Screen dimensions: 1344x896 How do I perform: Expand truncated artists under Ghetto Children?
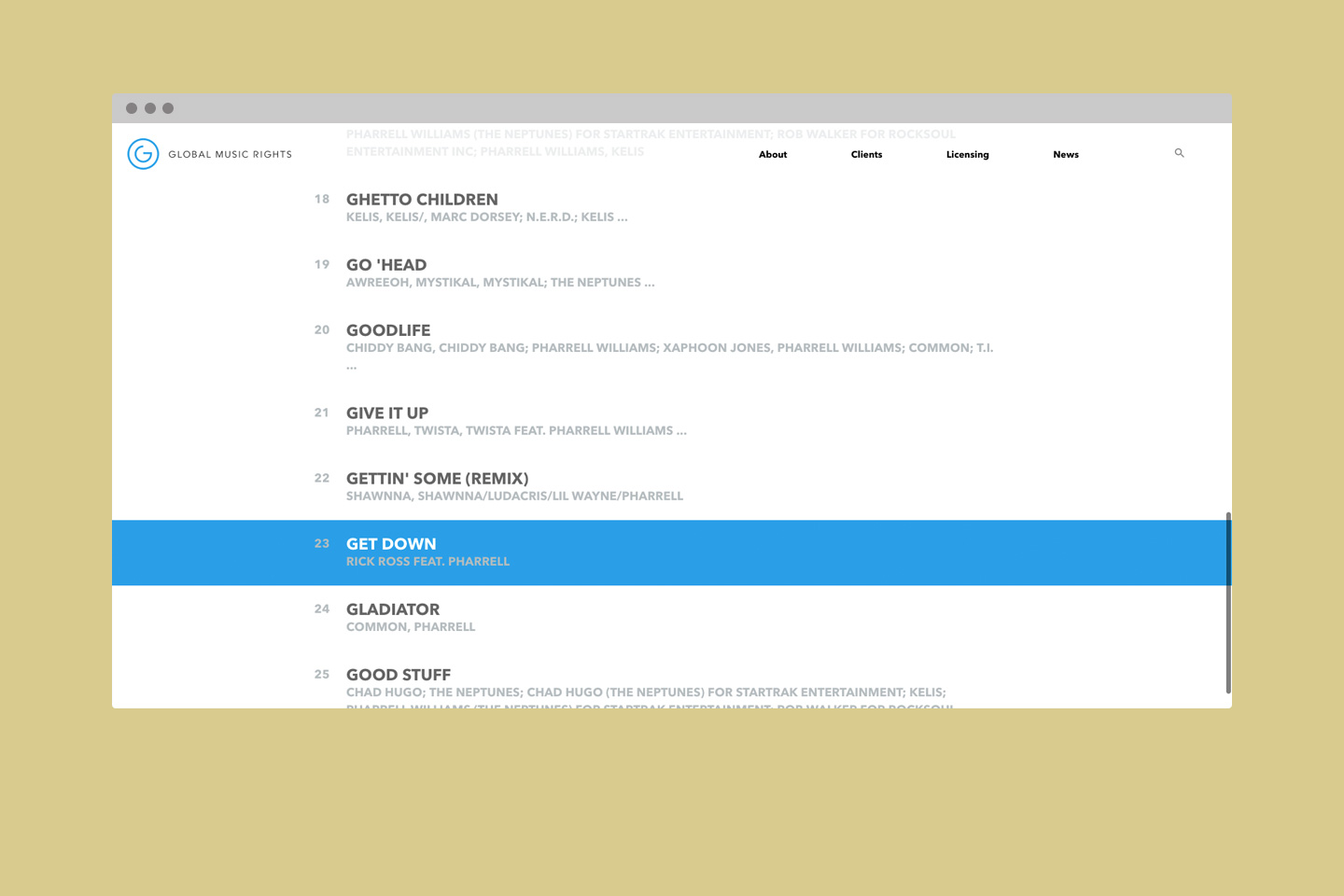point(623,217)
